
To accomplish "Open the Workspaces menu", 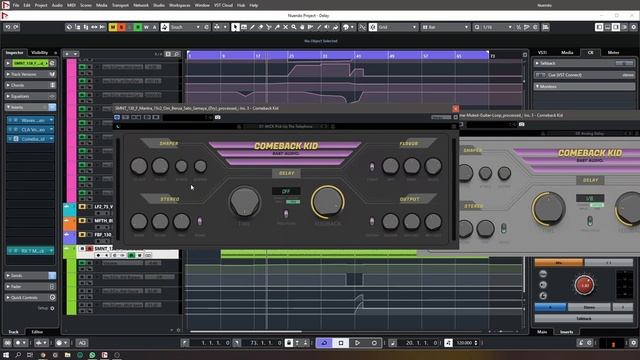I will [x=180, y=5].
